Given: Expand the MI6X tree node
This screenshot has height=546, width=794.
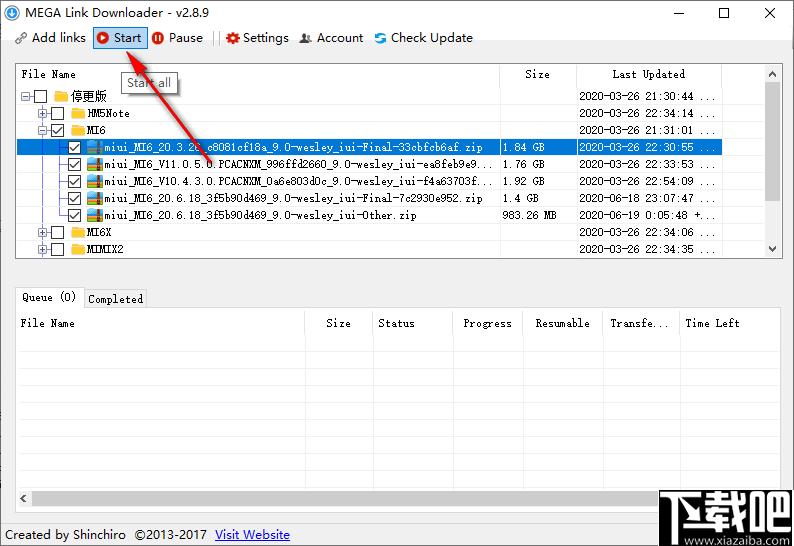Looking at the screenshot, I should coord(43,232).
